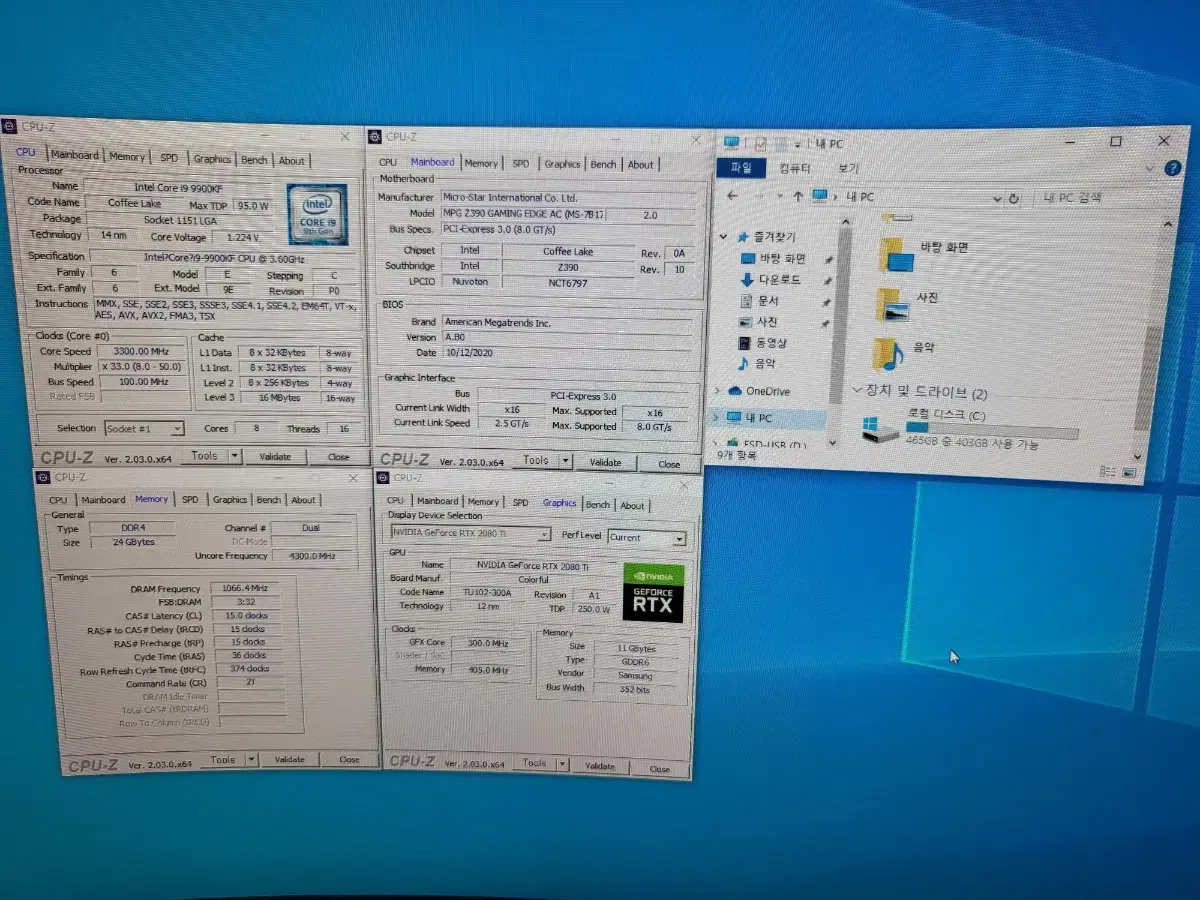Screen dimensions: 1200x900
Task: Click the 9개 항목 status bar text
Action: tap(735, 455)
